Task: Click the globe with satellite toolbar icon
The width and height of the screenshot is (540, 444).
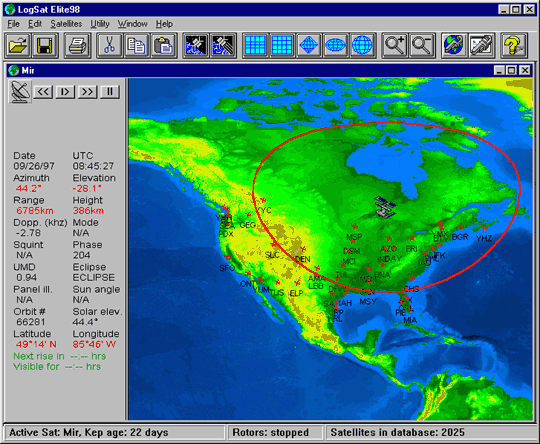Action: pos(454,45)
